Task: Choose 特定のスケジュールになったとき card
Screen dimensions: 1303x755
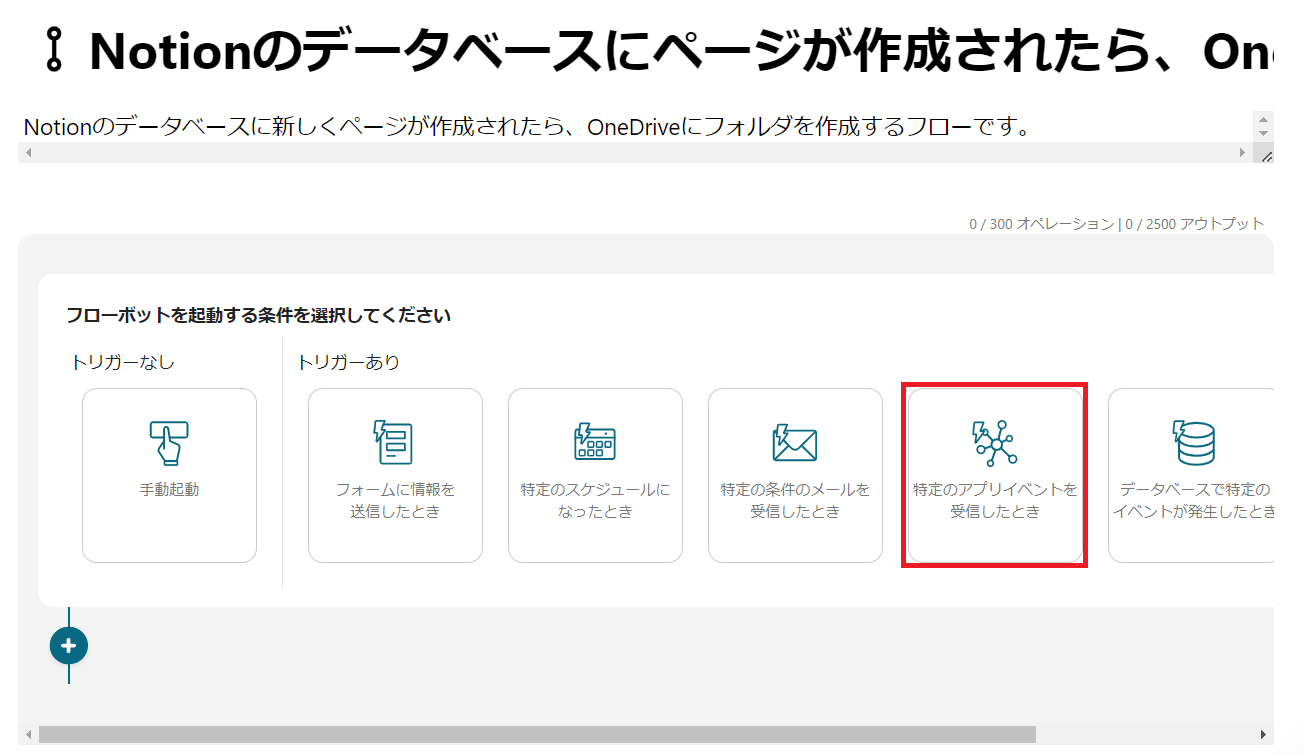Action: 595,476
